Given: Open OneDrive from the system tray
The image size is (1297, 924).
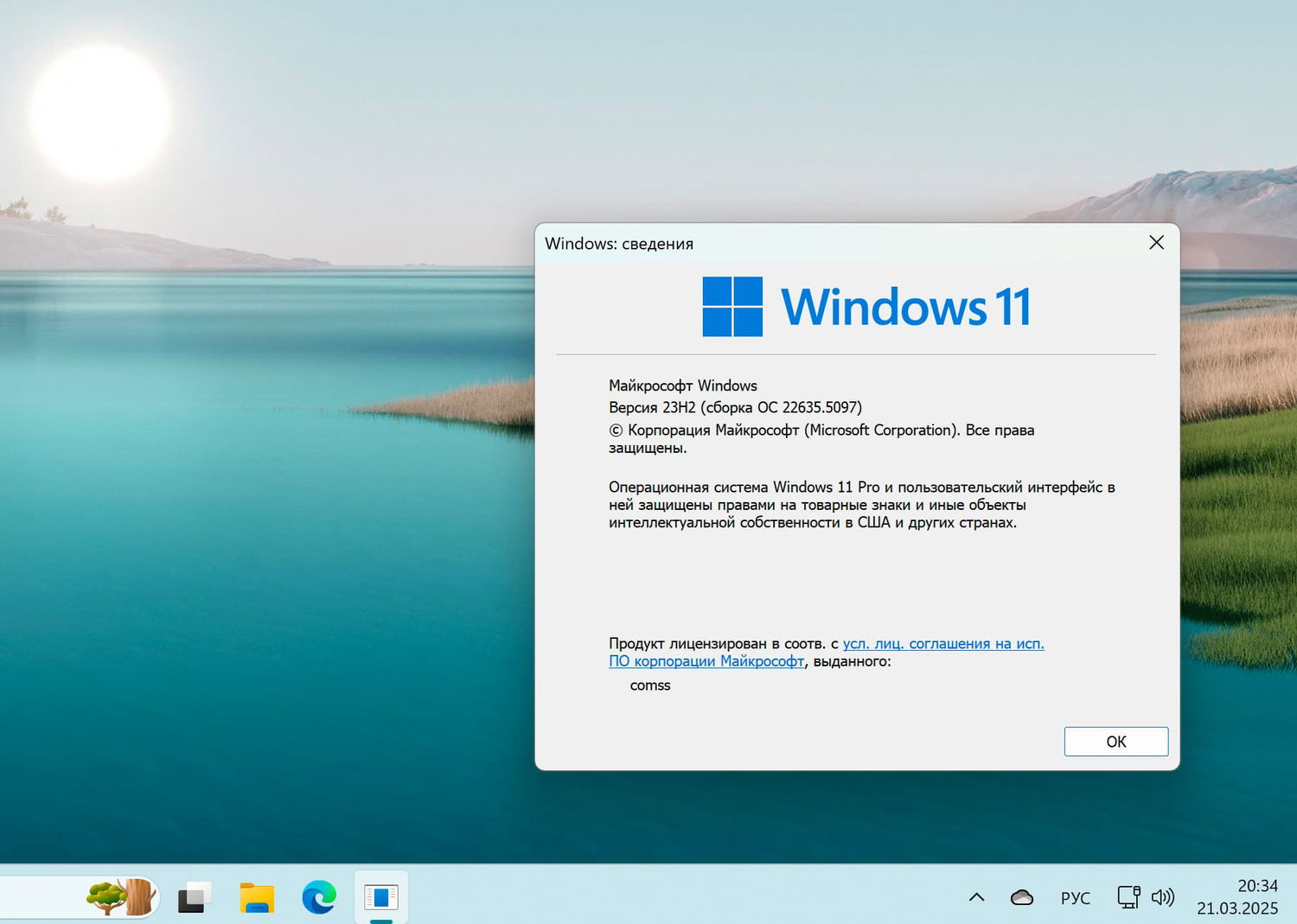Looking at the screenshot, I should [1021, 897].
